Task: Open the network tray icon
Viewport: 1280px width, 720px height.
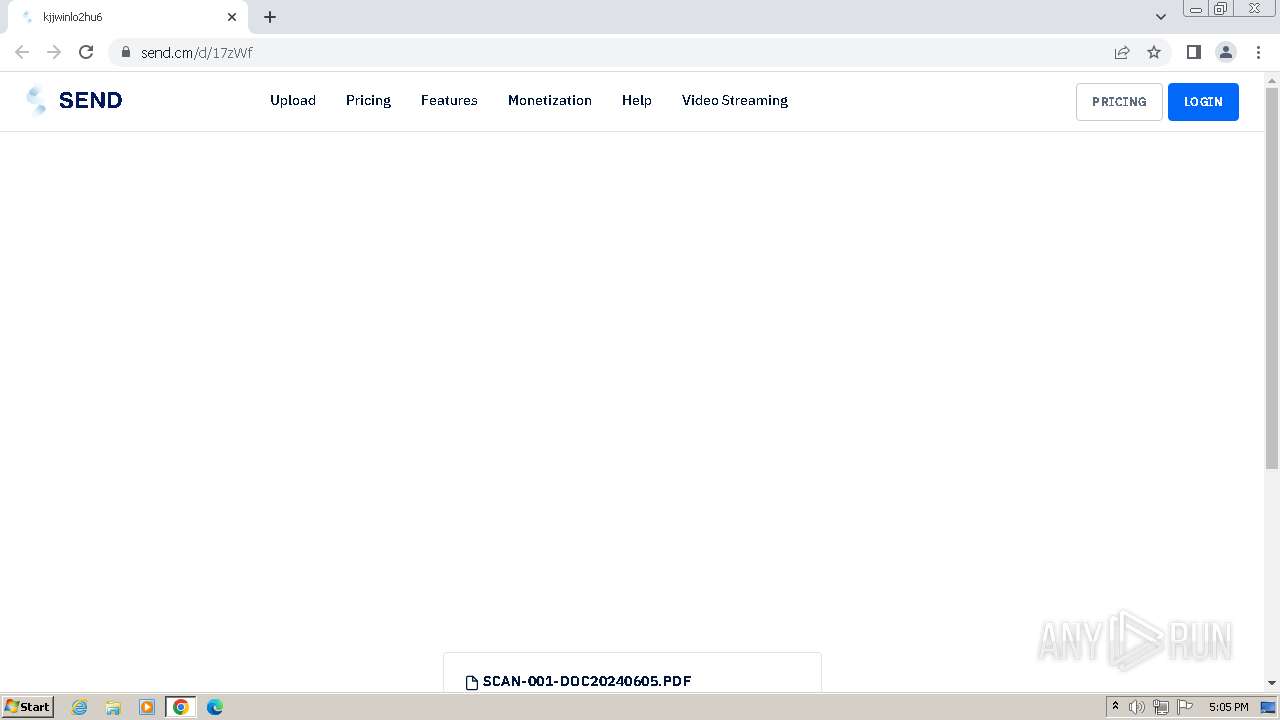Action: pos(1161,707)
